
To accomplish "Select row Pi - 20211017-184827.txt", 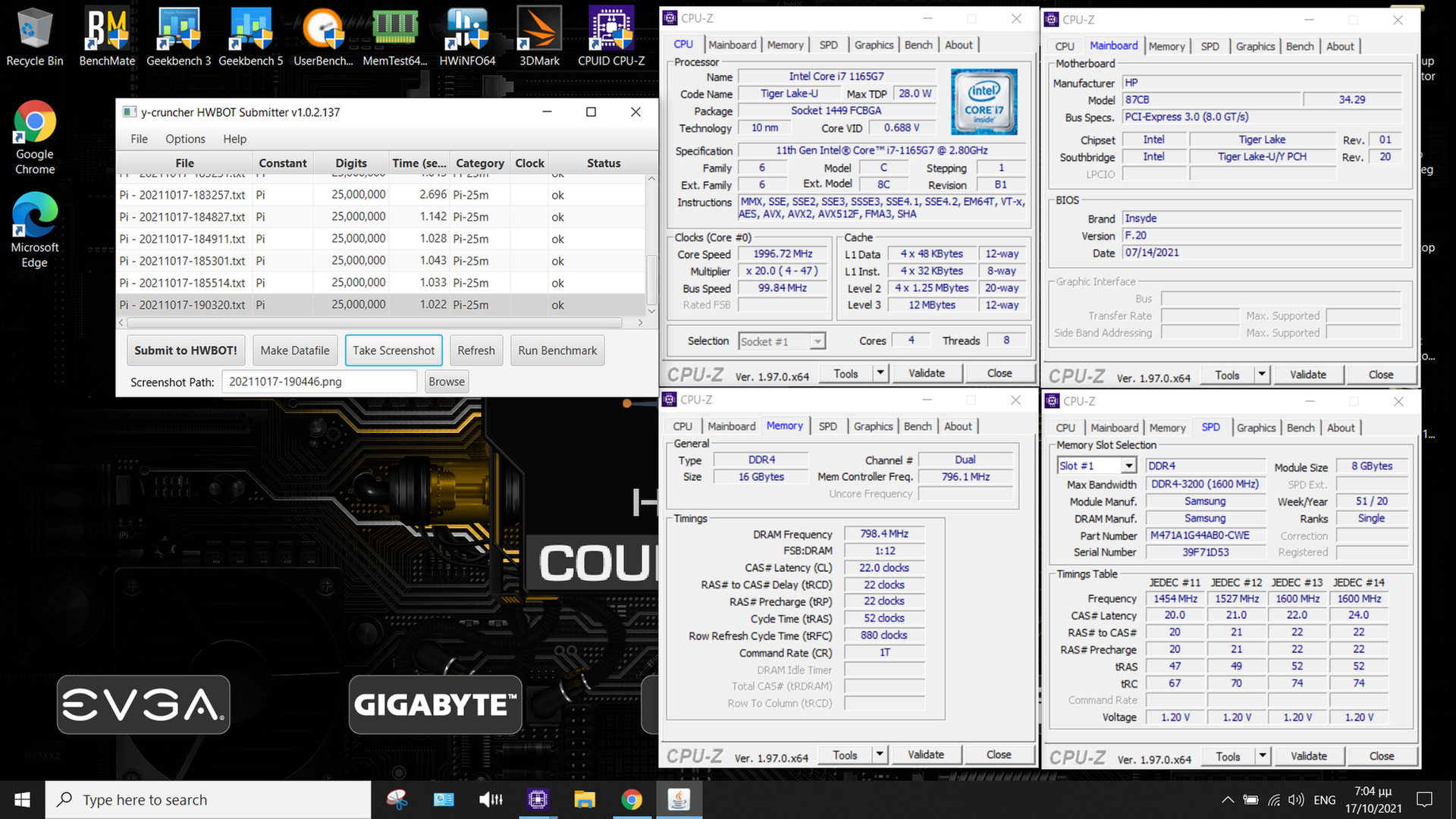I will pos(381,217).
